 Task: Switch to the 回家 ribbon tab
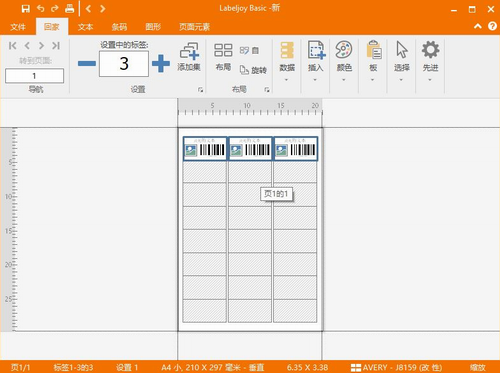pyautogui.click(x=52, y=27)
